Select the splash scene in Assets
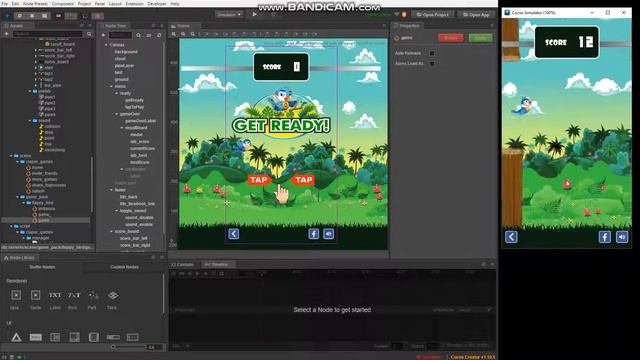 [x=39, y=191]
